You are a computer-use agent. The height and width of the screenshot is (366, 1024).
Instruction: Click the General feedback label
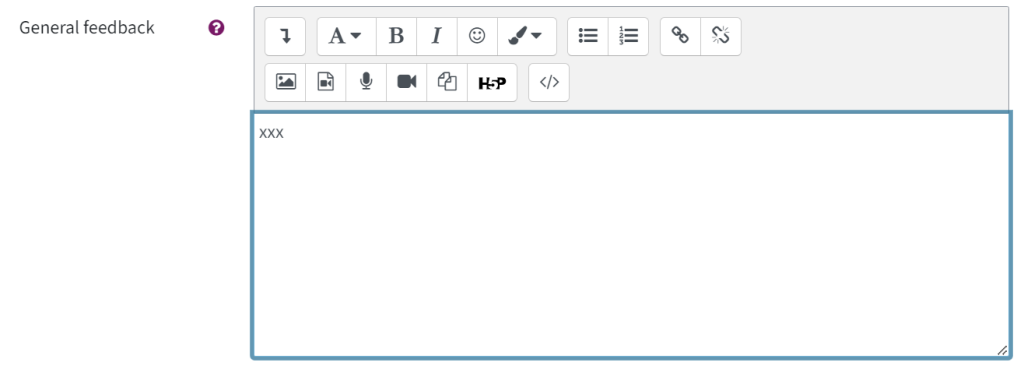point(87,27)
